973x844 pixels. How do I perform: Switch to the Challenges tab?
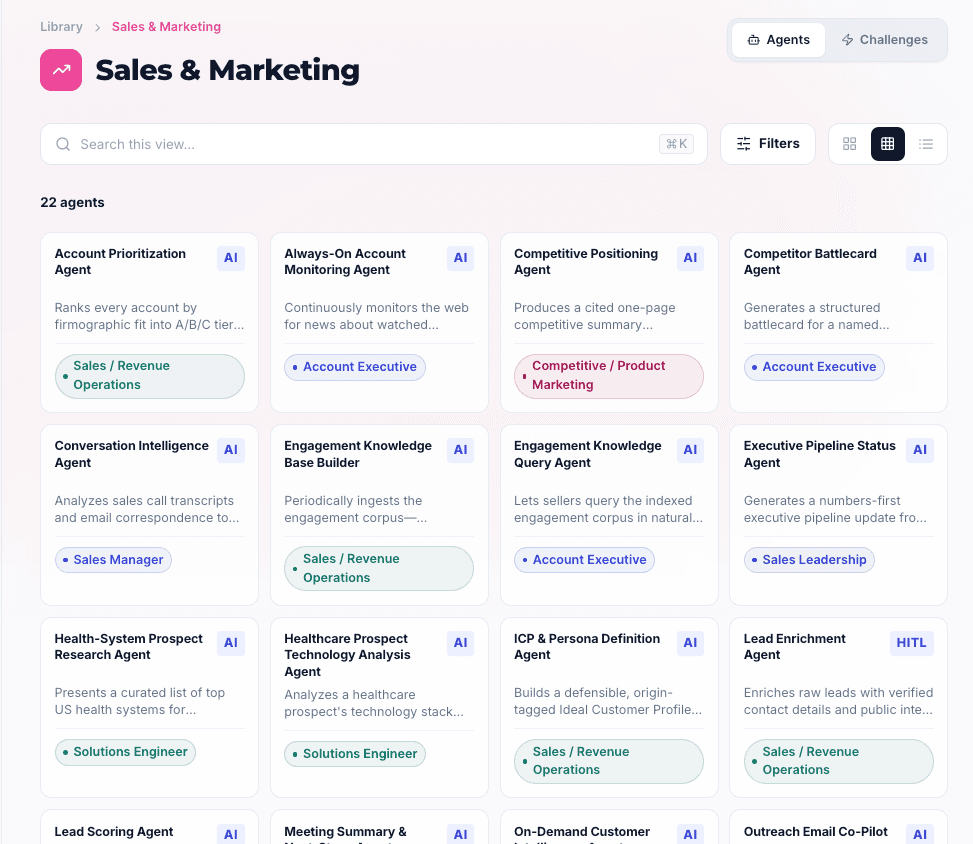pos(884,40)
